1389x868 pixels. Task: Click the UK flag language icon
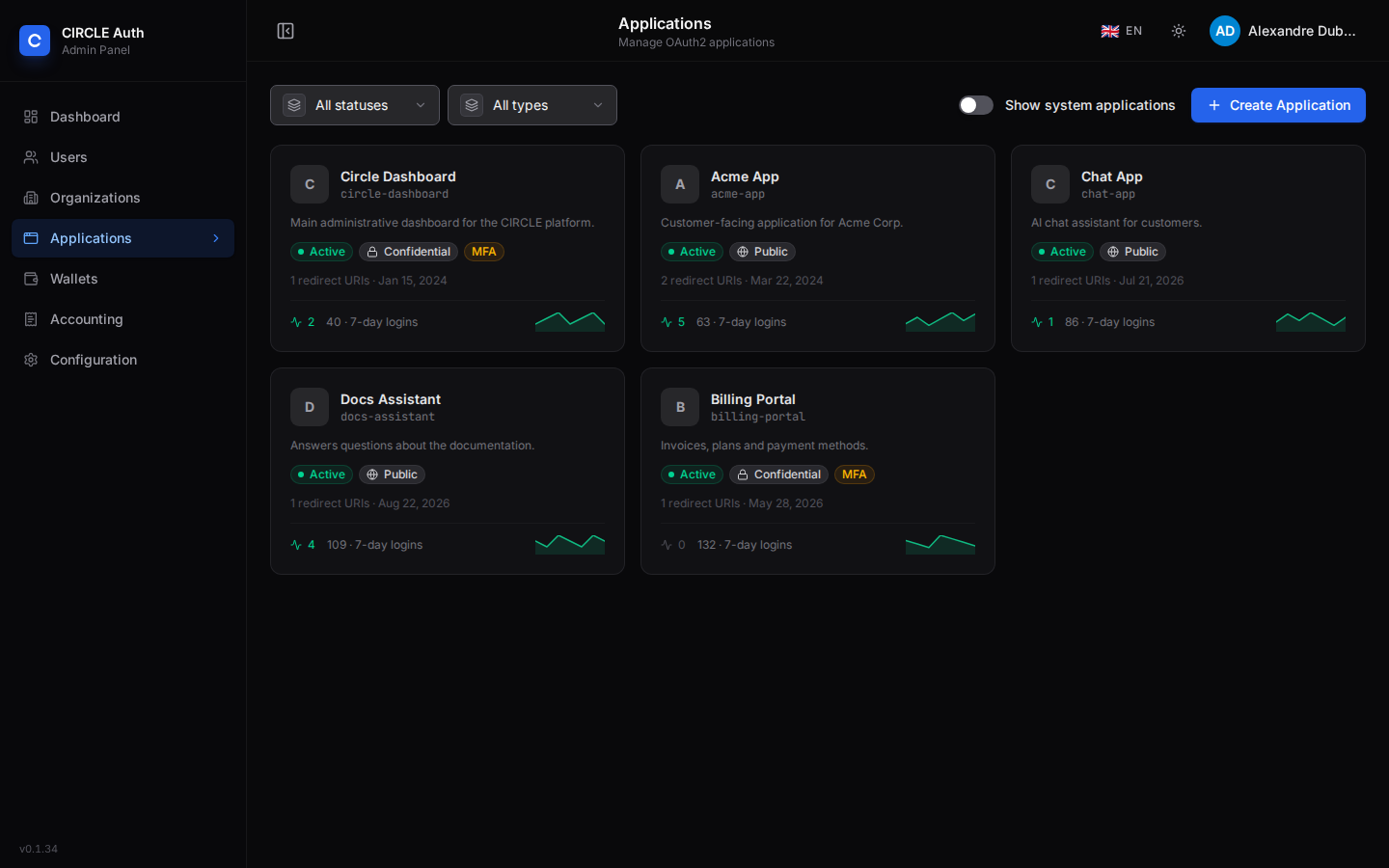pos(1110,31)
